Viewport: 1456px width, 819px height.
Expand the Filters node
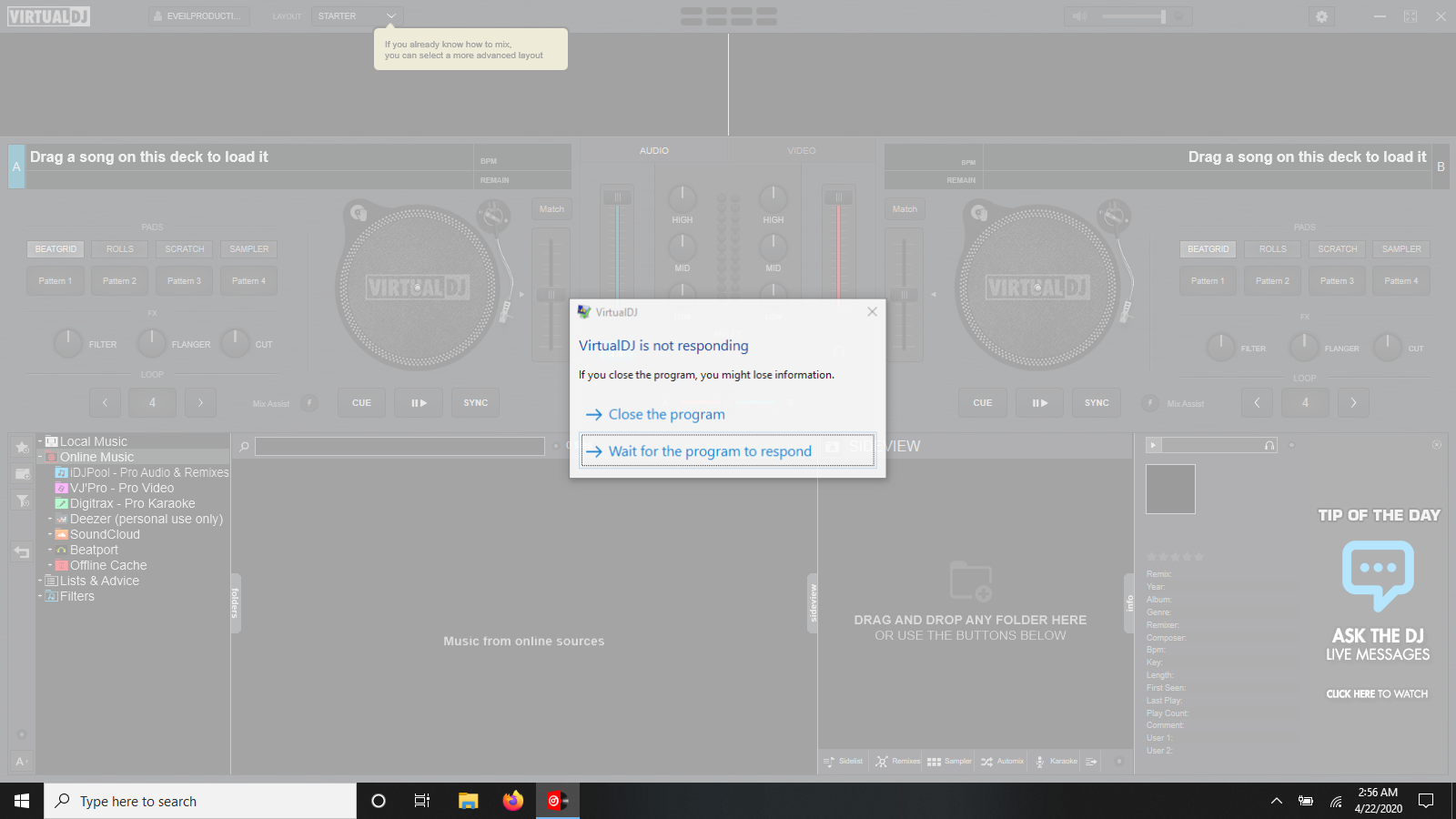pyautogui.click(x=40, y=596)
